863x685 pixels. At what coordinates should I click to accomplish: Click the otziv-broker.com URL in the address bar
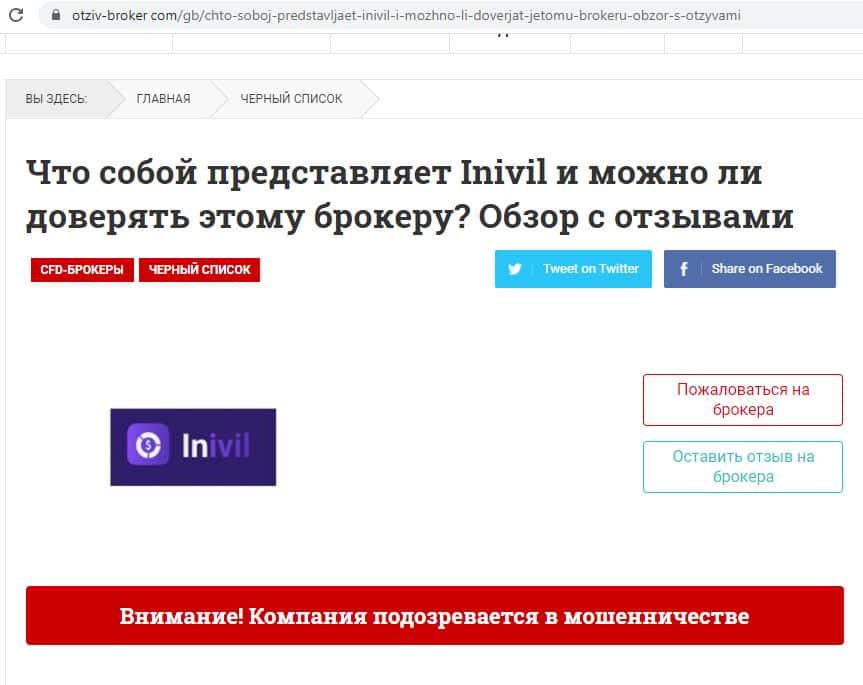tap(406, 15)
